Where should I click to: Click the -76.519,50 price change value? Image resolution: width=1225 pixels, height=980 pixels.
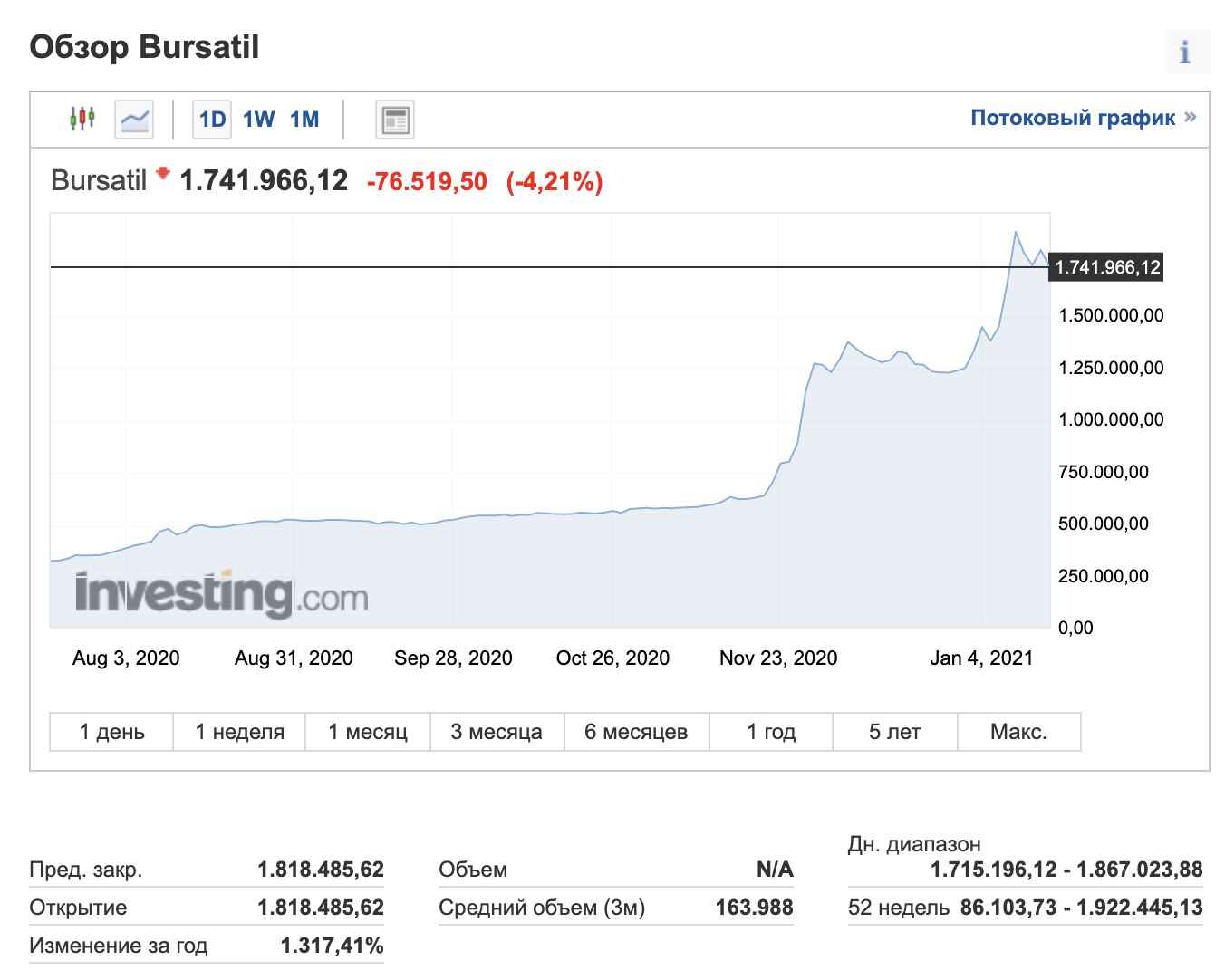[427, 182]
